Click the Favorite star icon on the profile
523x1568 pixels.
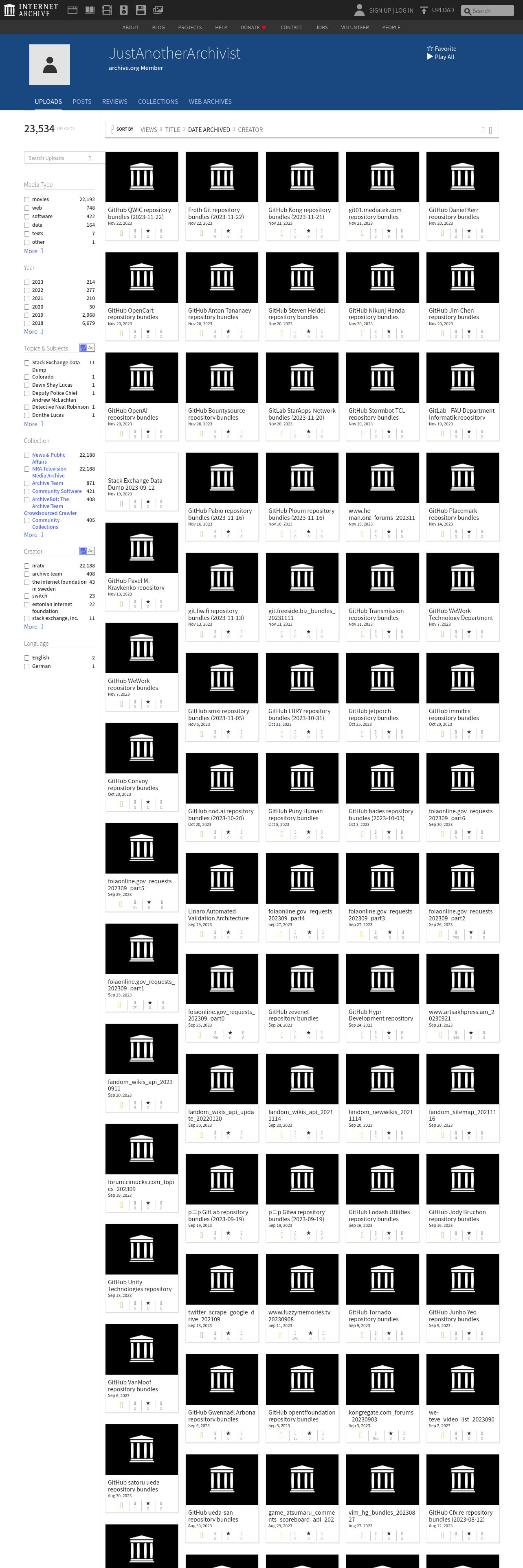[430, 49]
